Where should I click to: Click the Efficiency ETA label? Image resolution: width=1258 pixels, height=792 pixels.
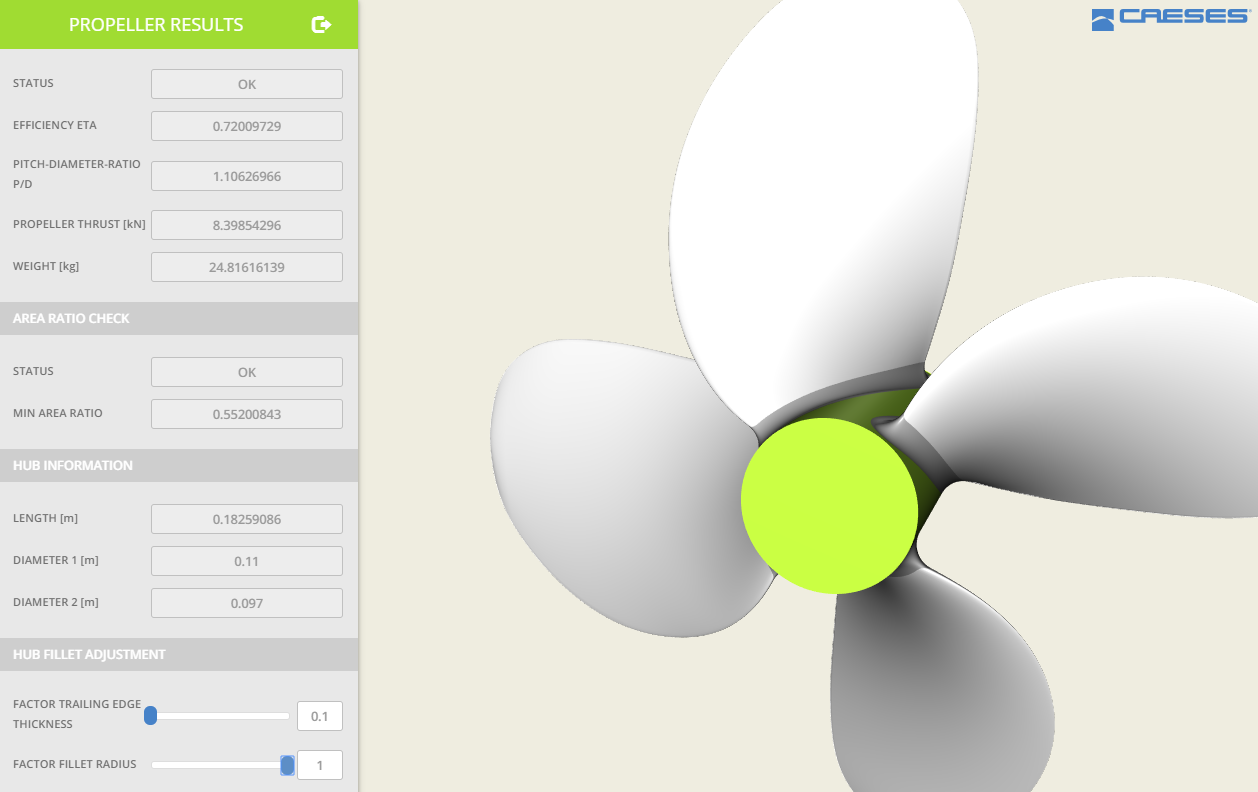click(55, 125)
